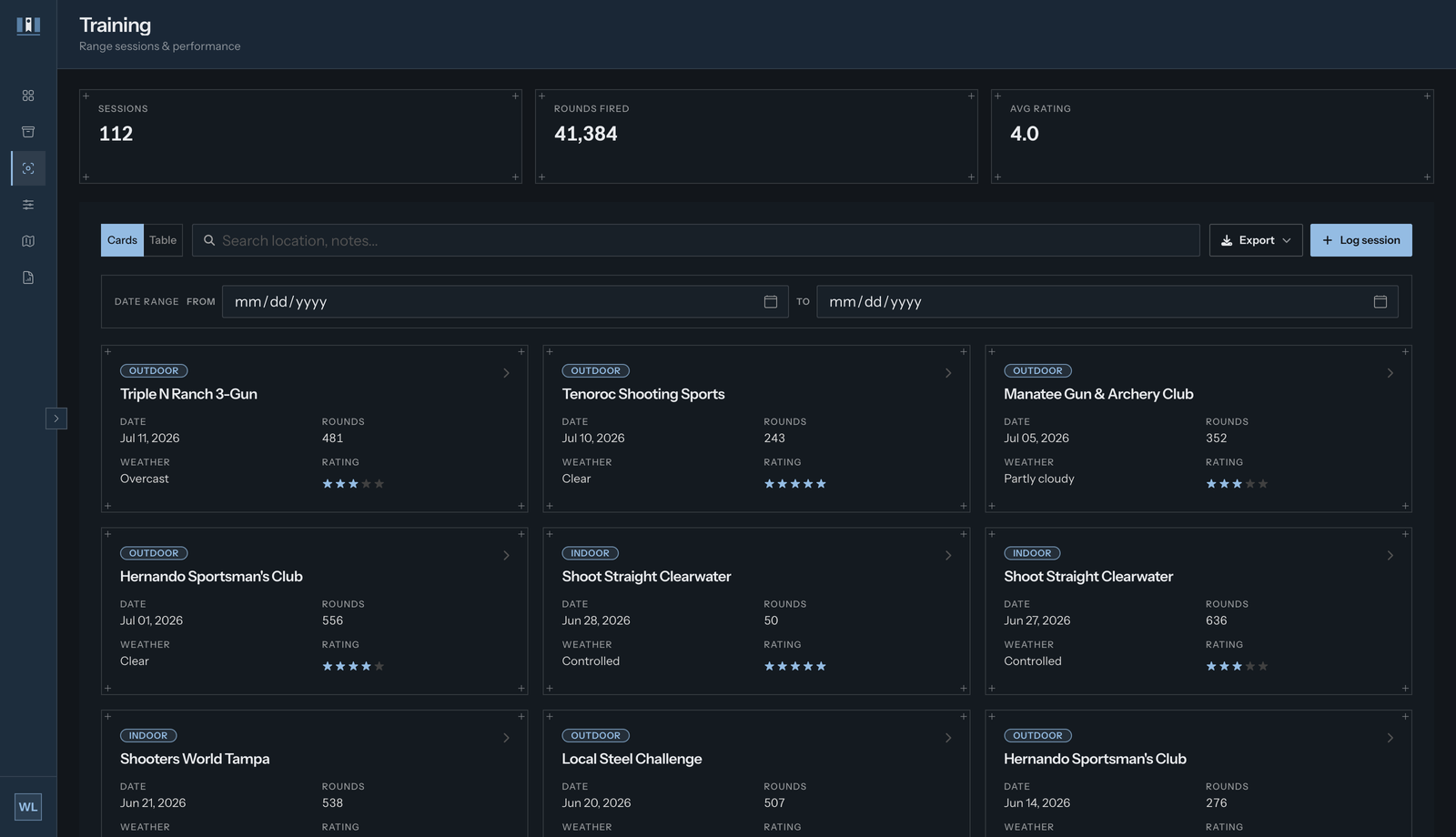
Task: Switch to Table view
Action: [x=163, y=240]
